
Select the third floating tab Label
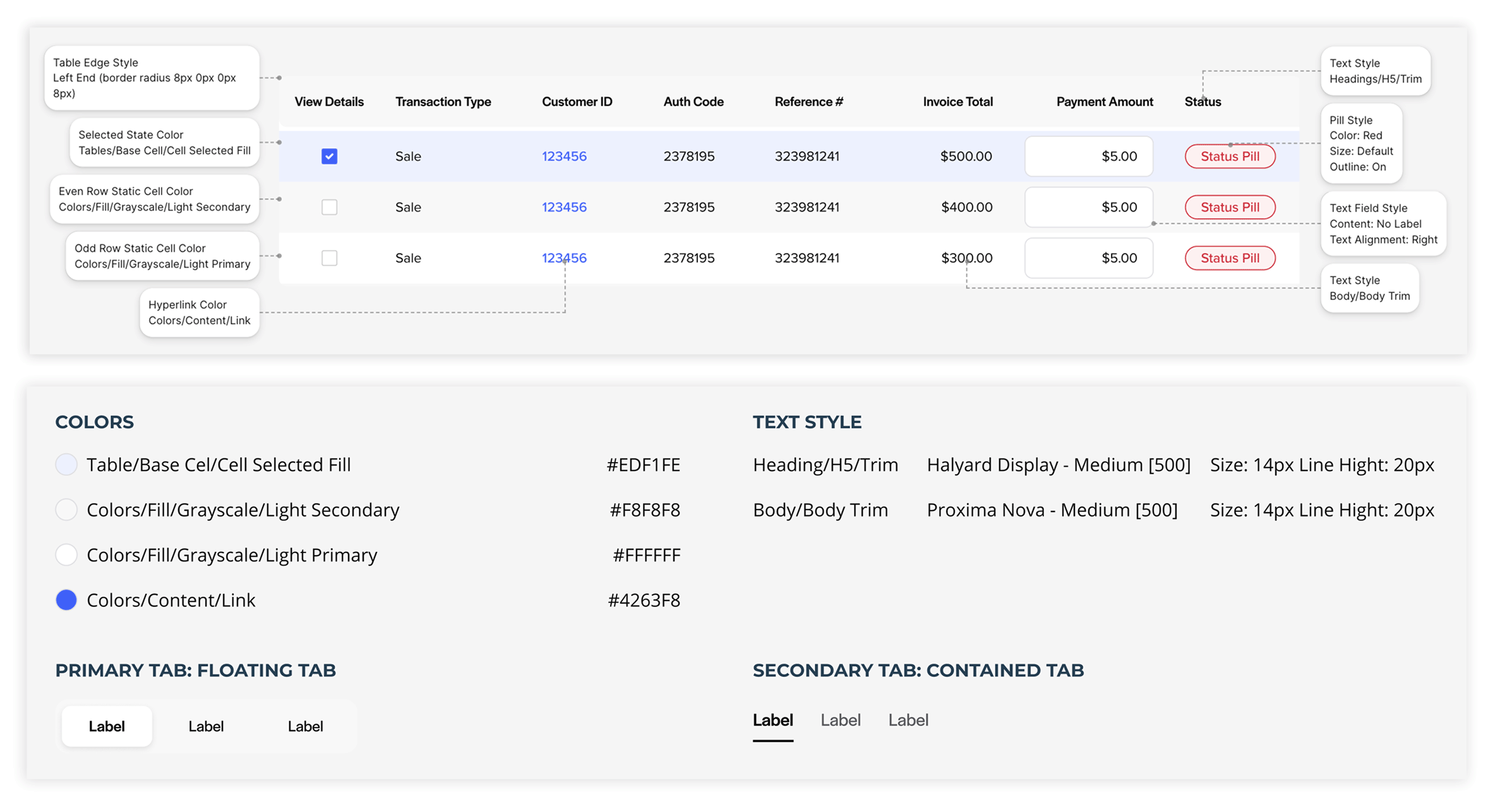(305, 726)
